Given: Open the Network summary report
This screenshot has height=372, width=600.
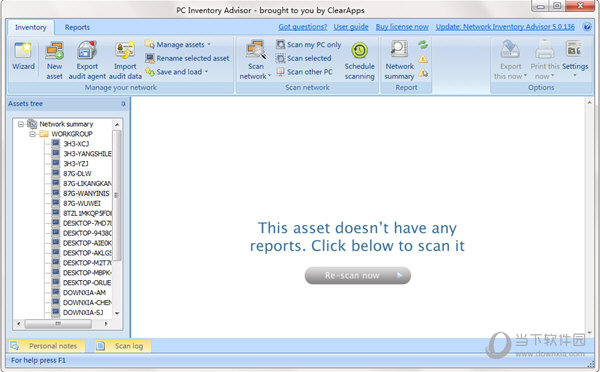Looking at the screenshot, I should (399, 60).
